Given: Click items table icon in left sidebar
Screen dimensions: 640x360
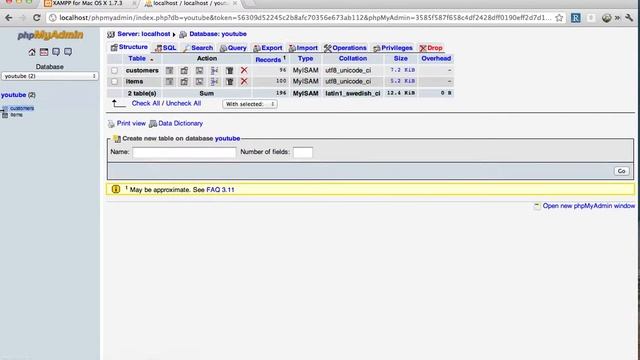Looking at the screenshot, I should click(5, 115).
